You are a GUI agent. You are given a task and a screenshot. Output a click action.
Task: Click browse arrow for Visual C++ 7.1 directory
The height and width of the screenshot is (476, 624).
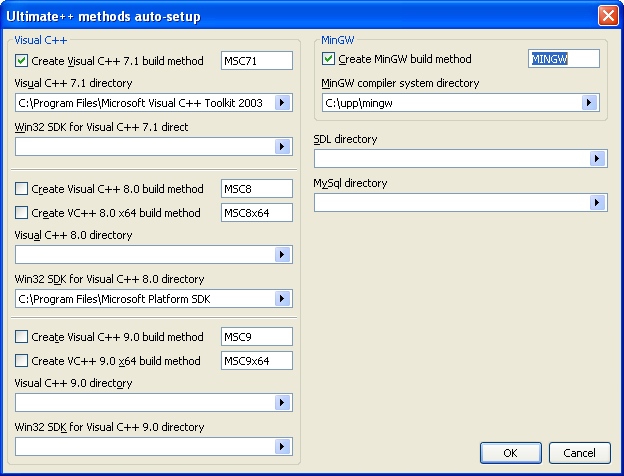[282, 103]
